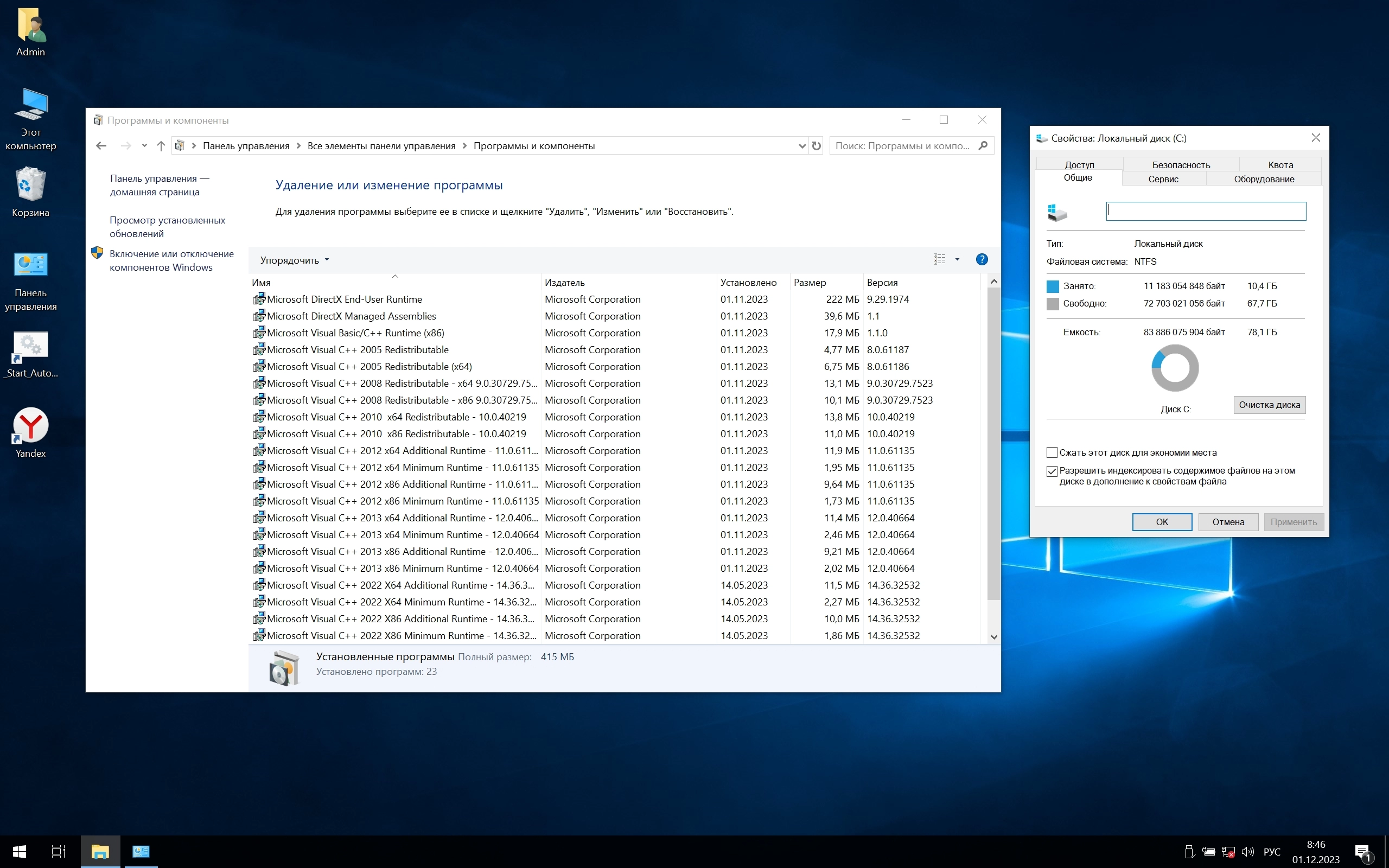Click the search magnifier icon
1389x868 pixels.
(x=983, y=146)
